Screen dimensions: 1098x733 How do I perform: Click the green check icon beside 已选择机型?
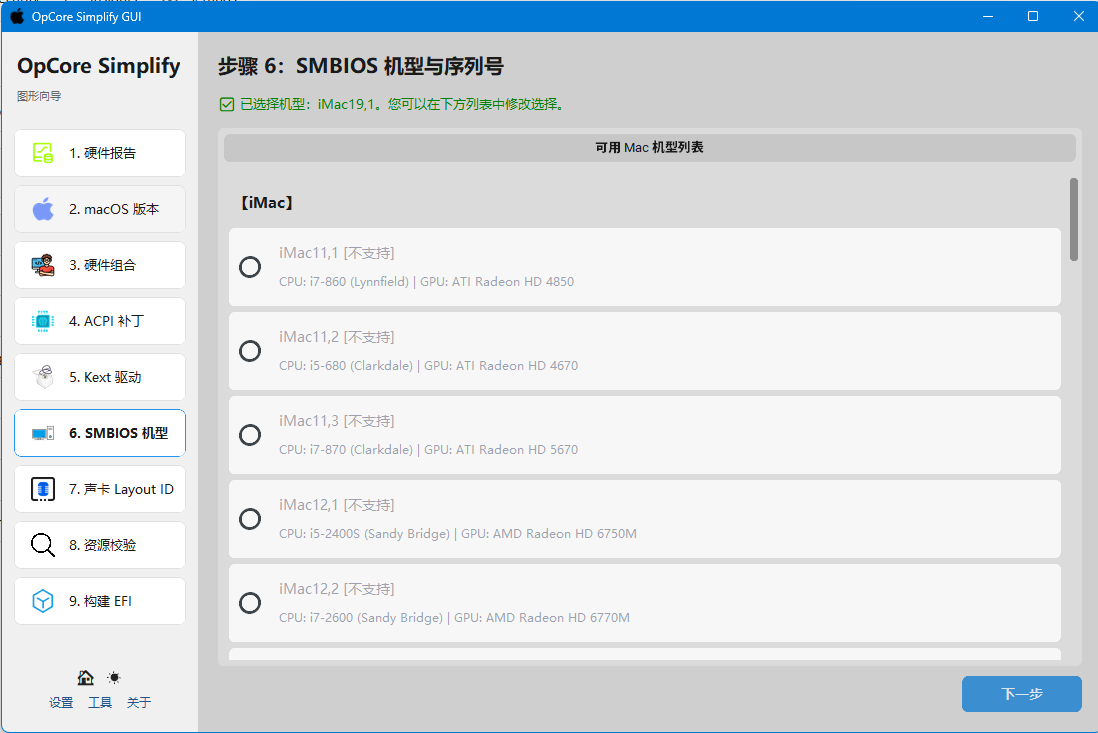tap(227, 104)
